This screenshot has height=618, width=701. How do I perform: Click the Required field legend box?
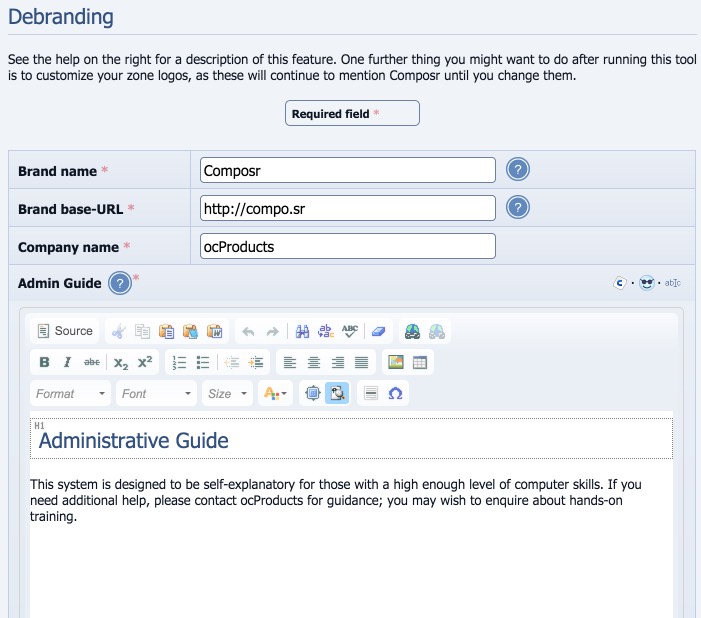pos(352,113)
